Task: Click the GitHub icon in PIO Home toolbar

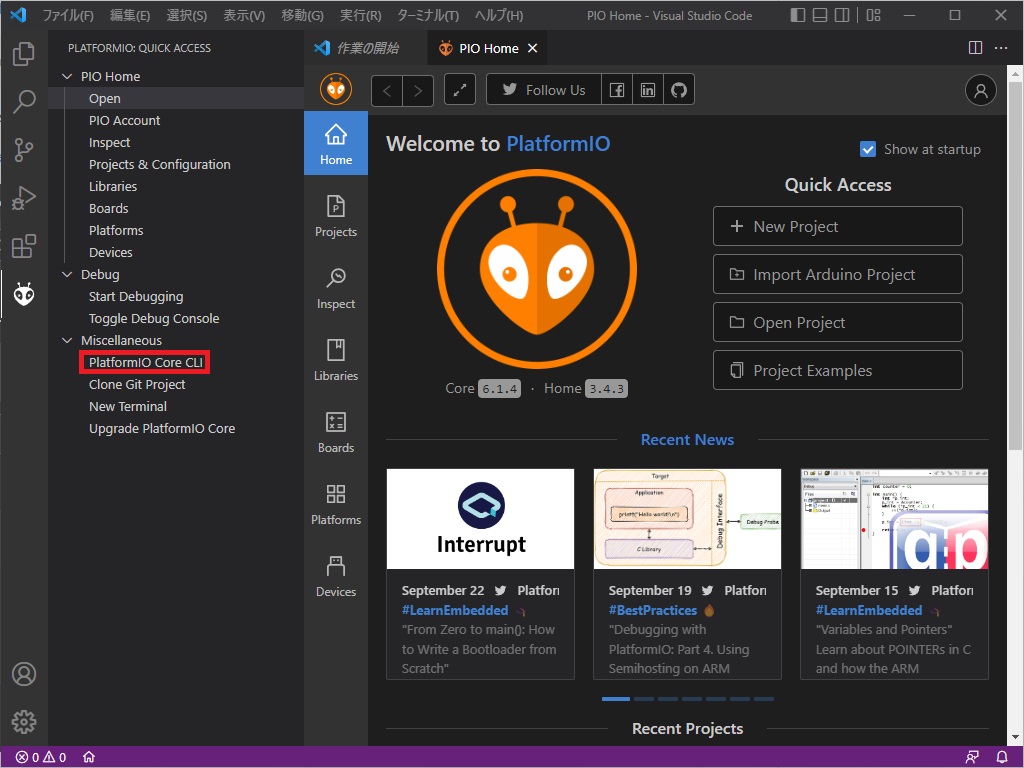Action: pyautogui.click(x=679, y=90)
